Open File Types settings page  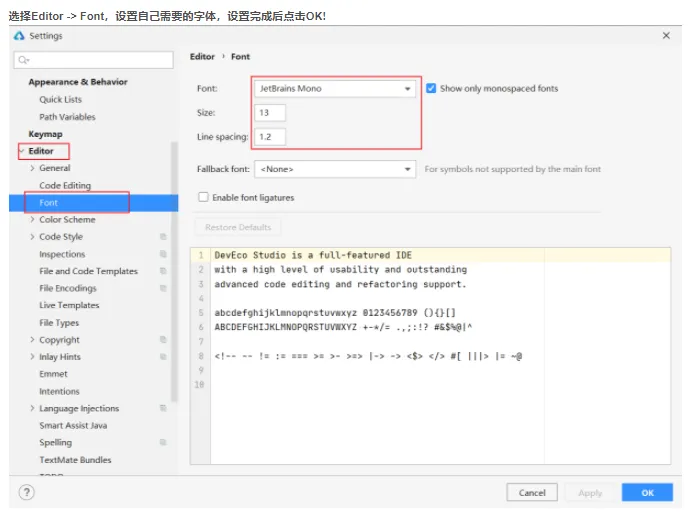[x=59, y=322]
